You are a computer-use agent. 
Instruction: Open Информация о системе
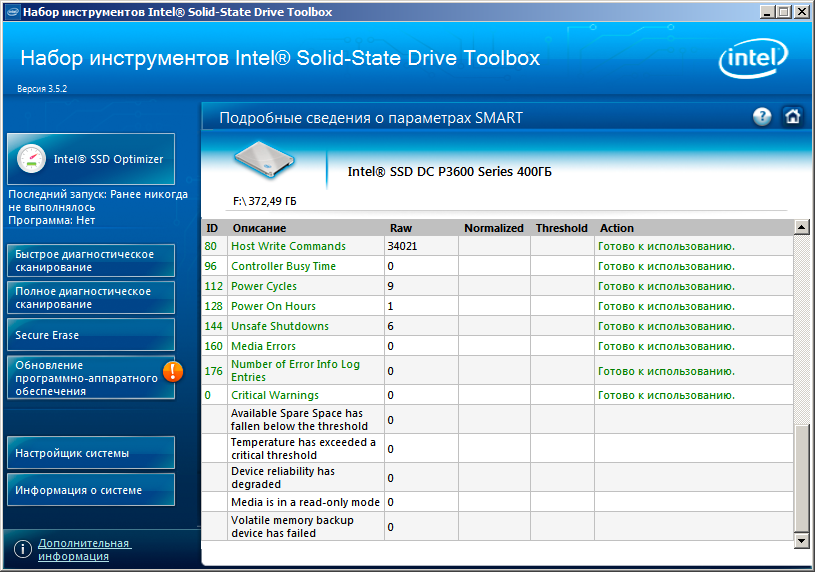tap(91, 490)
